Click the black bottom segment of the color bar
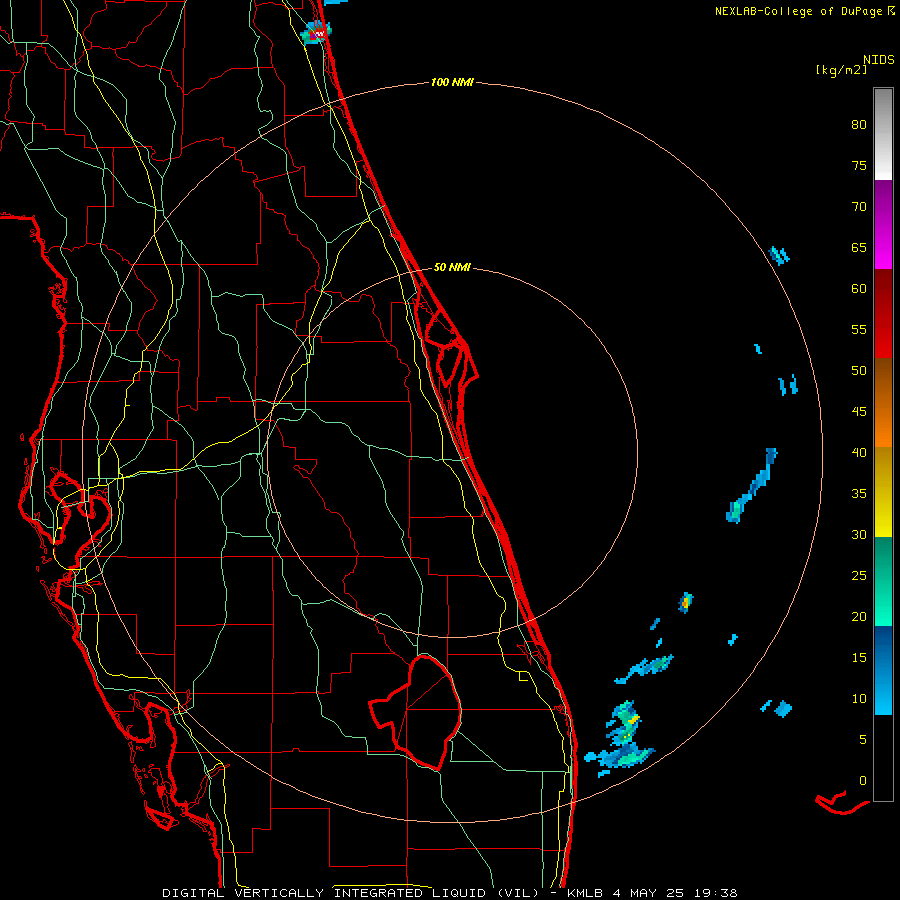This screenshot has width=900, height=900. [883, 758]
